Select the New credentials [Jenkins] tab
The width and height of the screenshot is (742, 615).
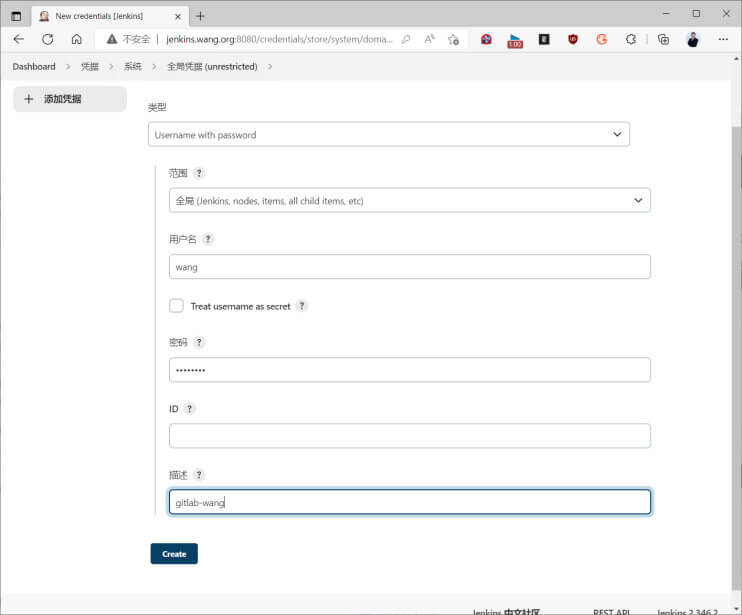pyautogui.click(x=110, y=16)
